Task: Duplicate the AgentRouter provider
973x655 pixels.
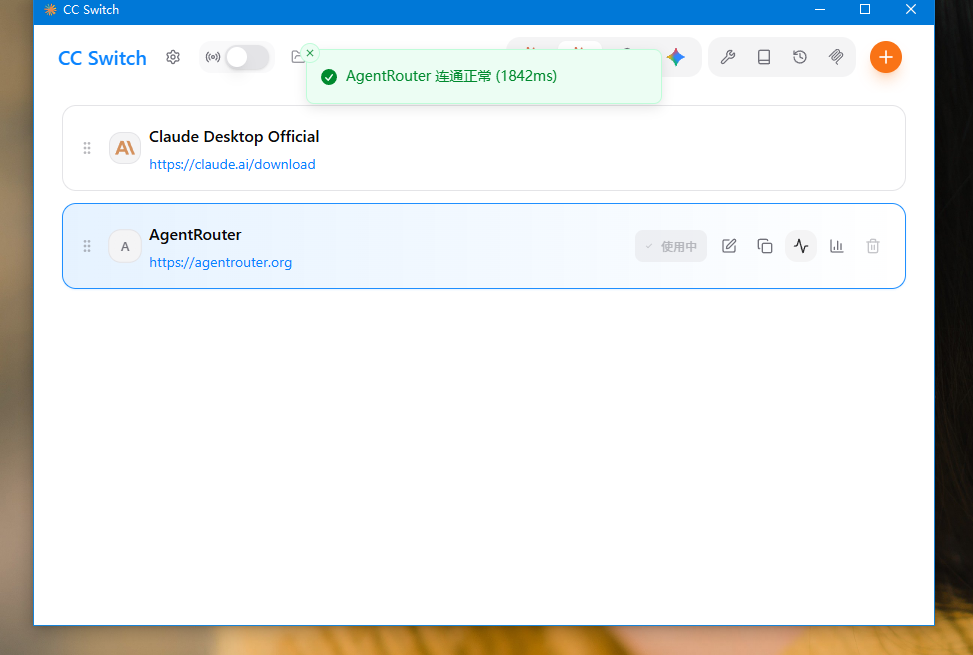Action: pyautogui.click(x=765, y=246)
